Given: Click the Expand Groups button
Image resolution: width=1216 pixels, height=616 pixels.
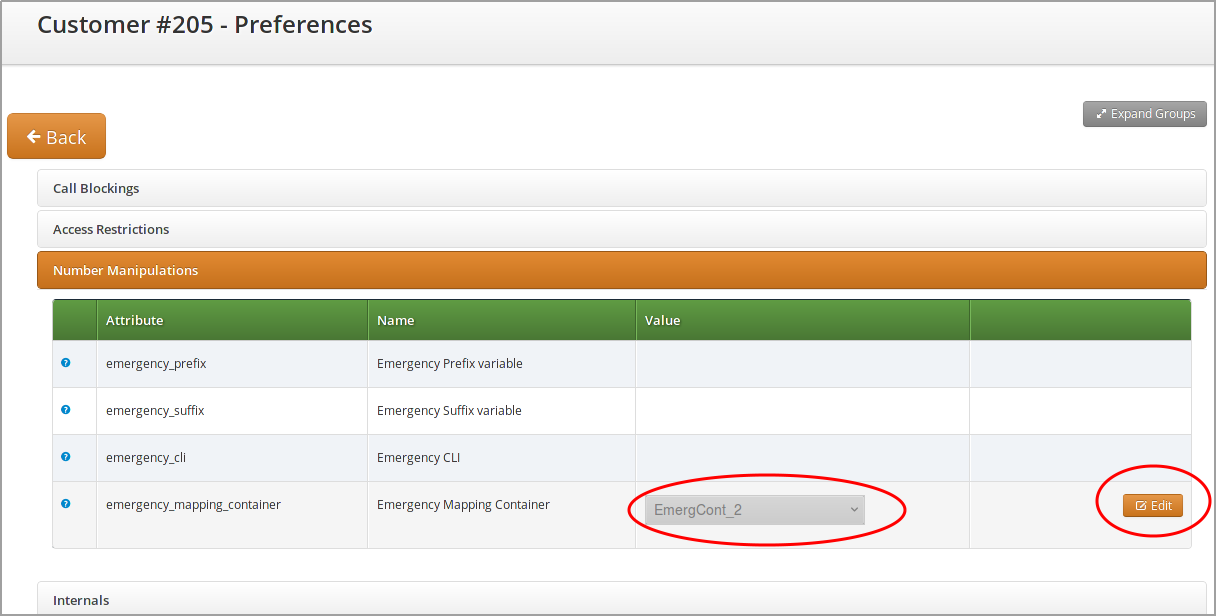Looking at the screenshot, I should pyautogui.click(x=1144, y=113).
